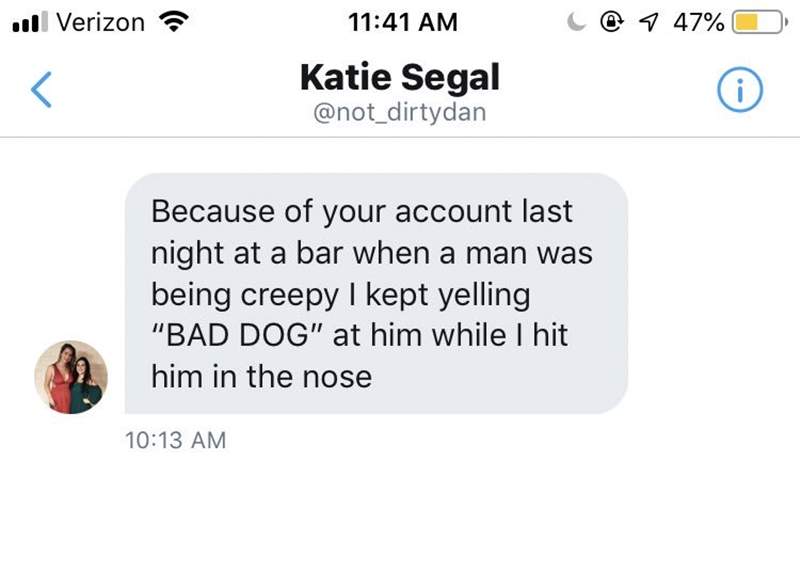Screen dimensions: 800x587
Task: Tap the Verizon carrier label
Action: (x=100, y=21)
